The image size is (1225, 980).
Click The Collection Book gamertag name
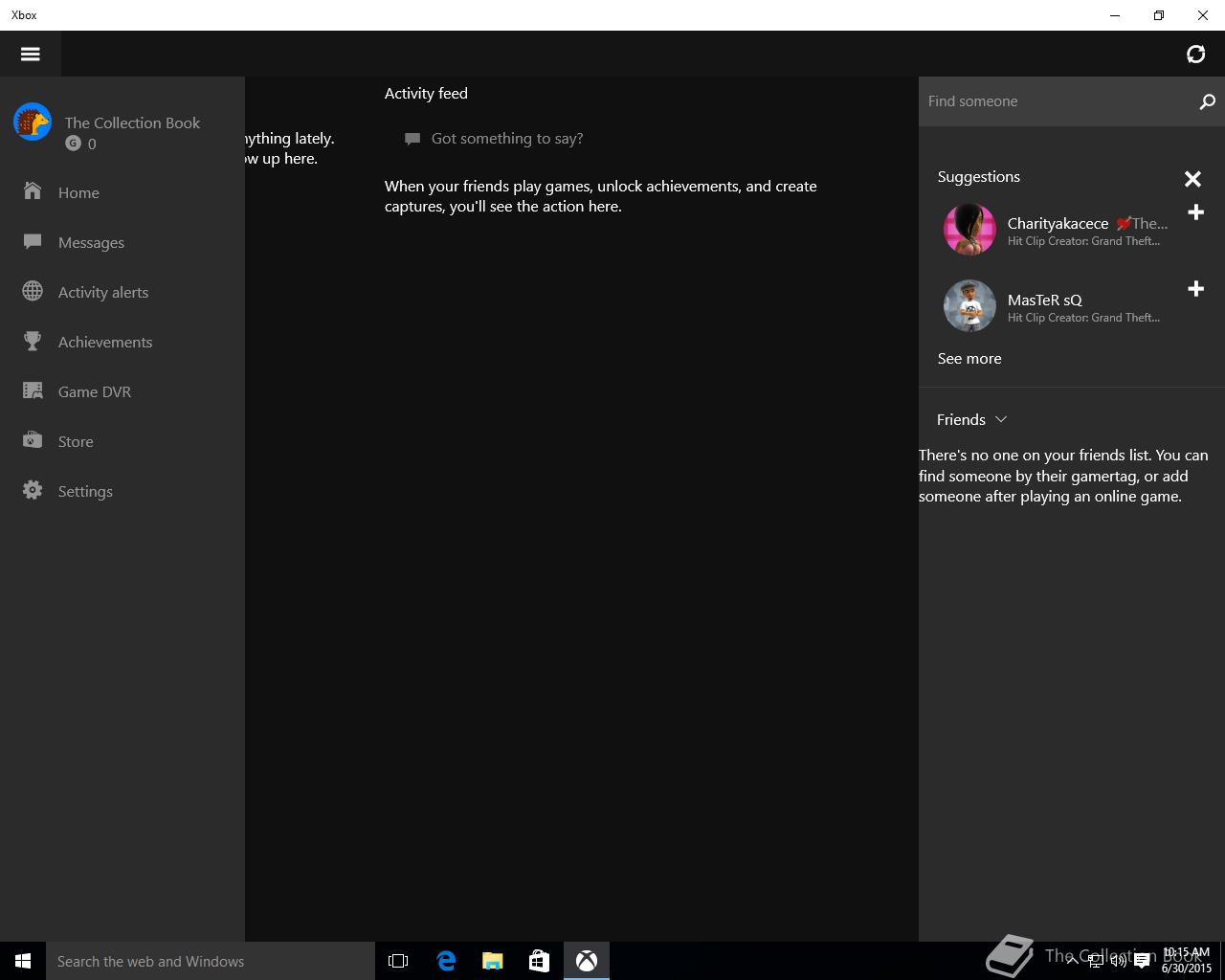132,122
